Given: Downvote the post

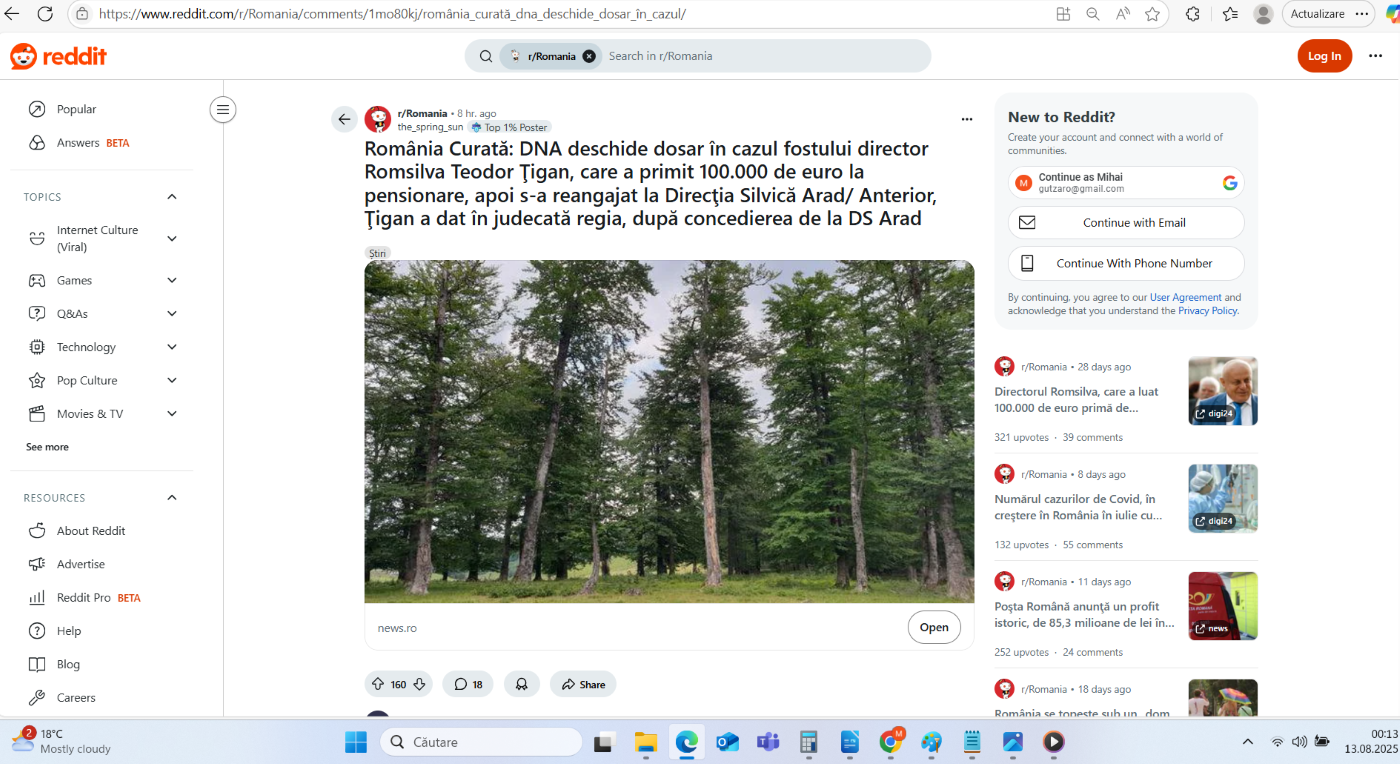Looking at the screenshot, I should pos(420,684).
